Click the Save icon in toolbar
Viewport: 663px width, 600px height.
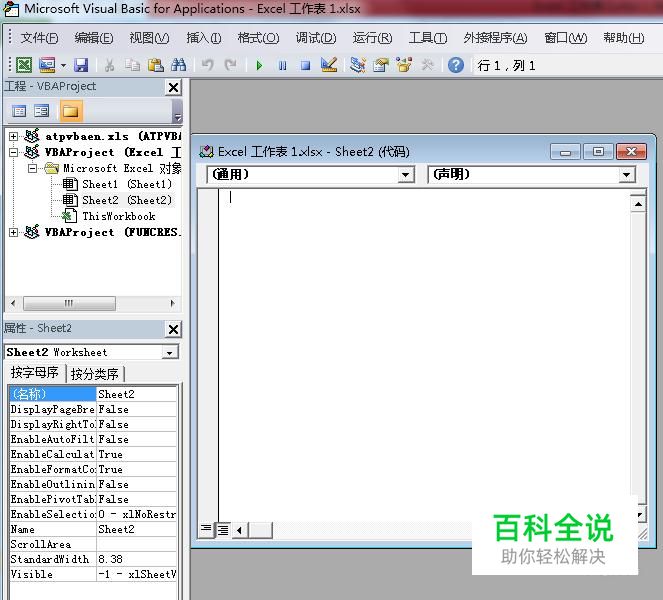point(81,65)
